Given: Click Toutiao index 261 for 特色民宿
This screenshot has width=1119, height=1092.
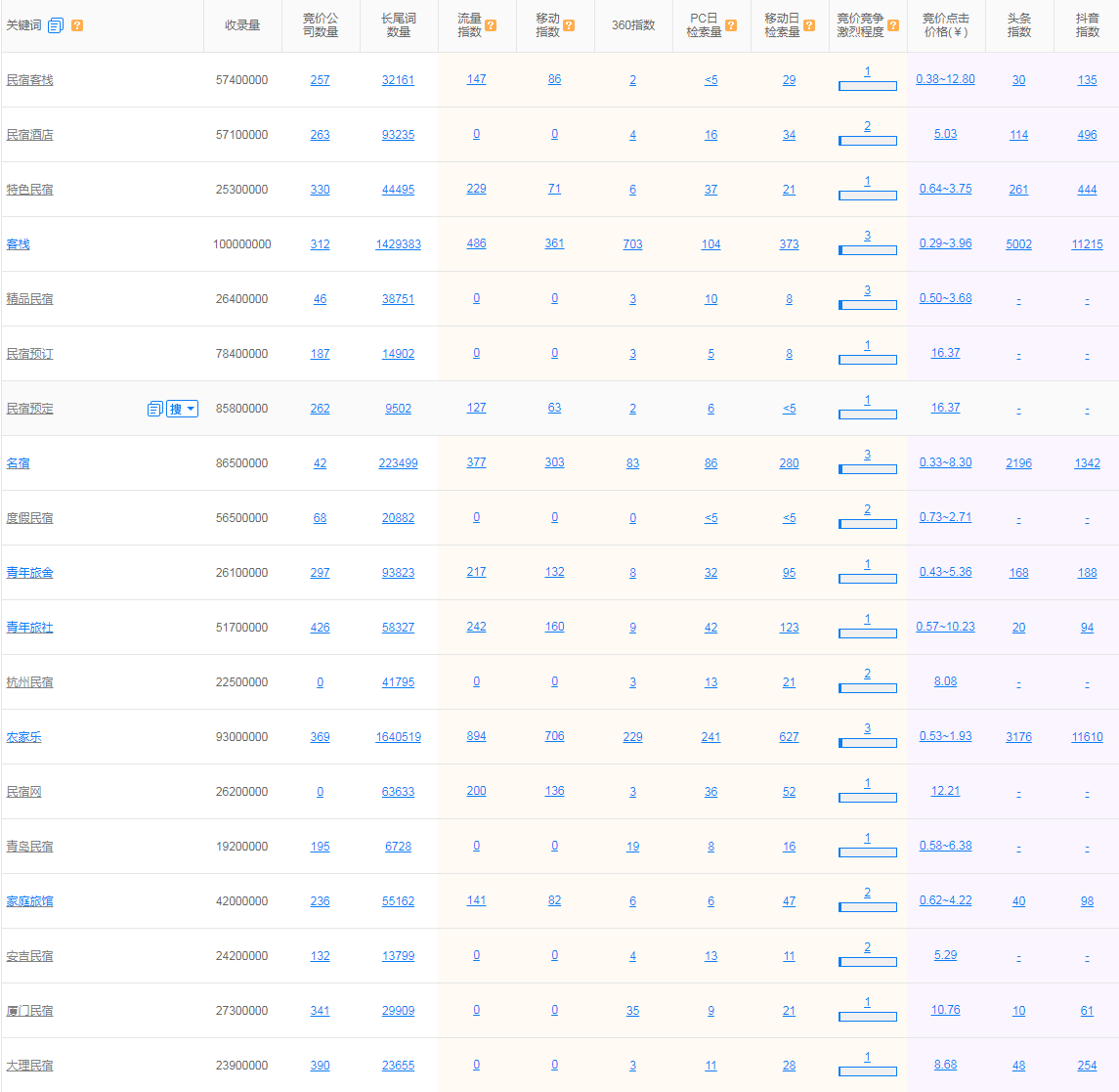Looking at the screenshot, I should tap(1019, 190).
